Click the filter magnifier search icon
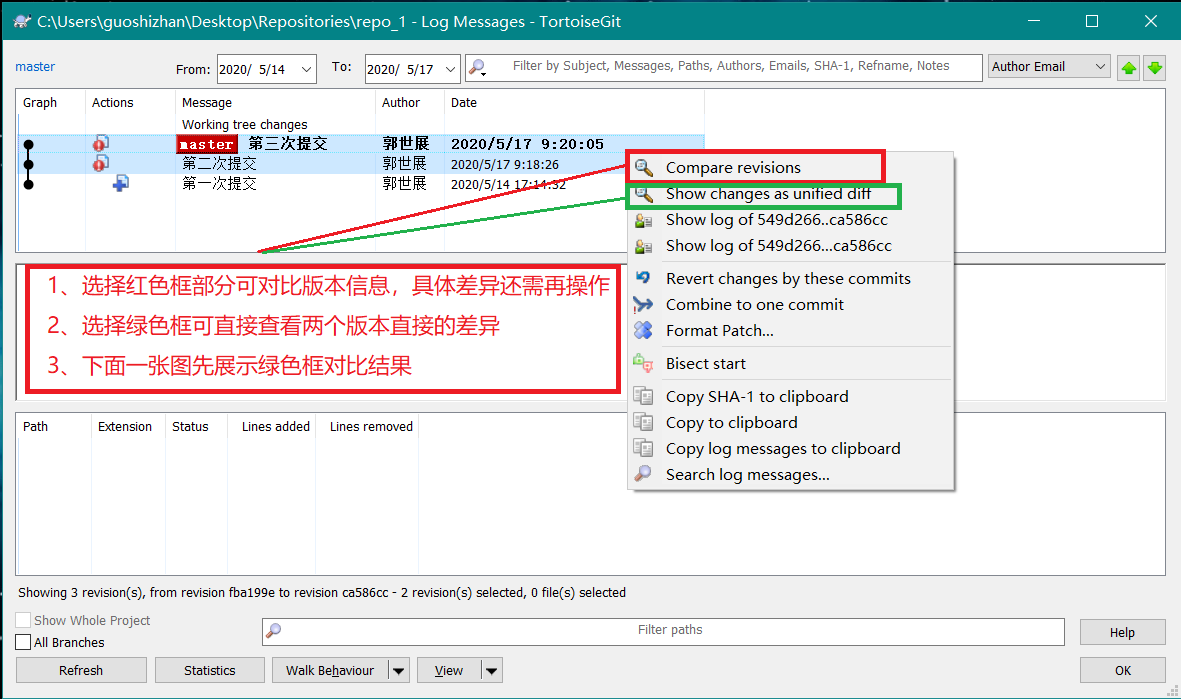 click(x=478, y=67)
